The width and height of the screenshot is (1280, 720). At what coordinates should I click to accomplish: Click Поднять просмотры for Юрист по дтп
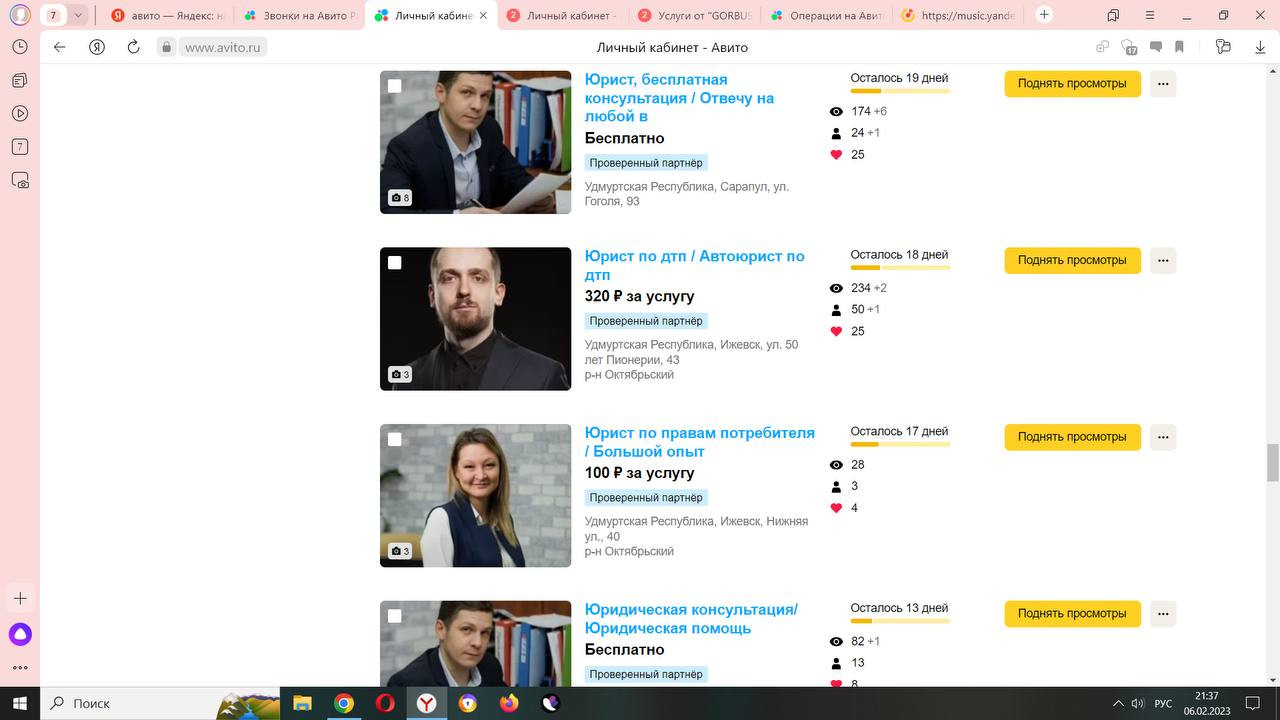(x=1072, y=260)
